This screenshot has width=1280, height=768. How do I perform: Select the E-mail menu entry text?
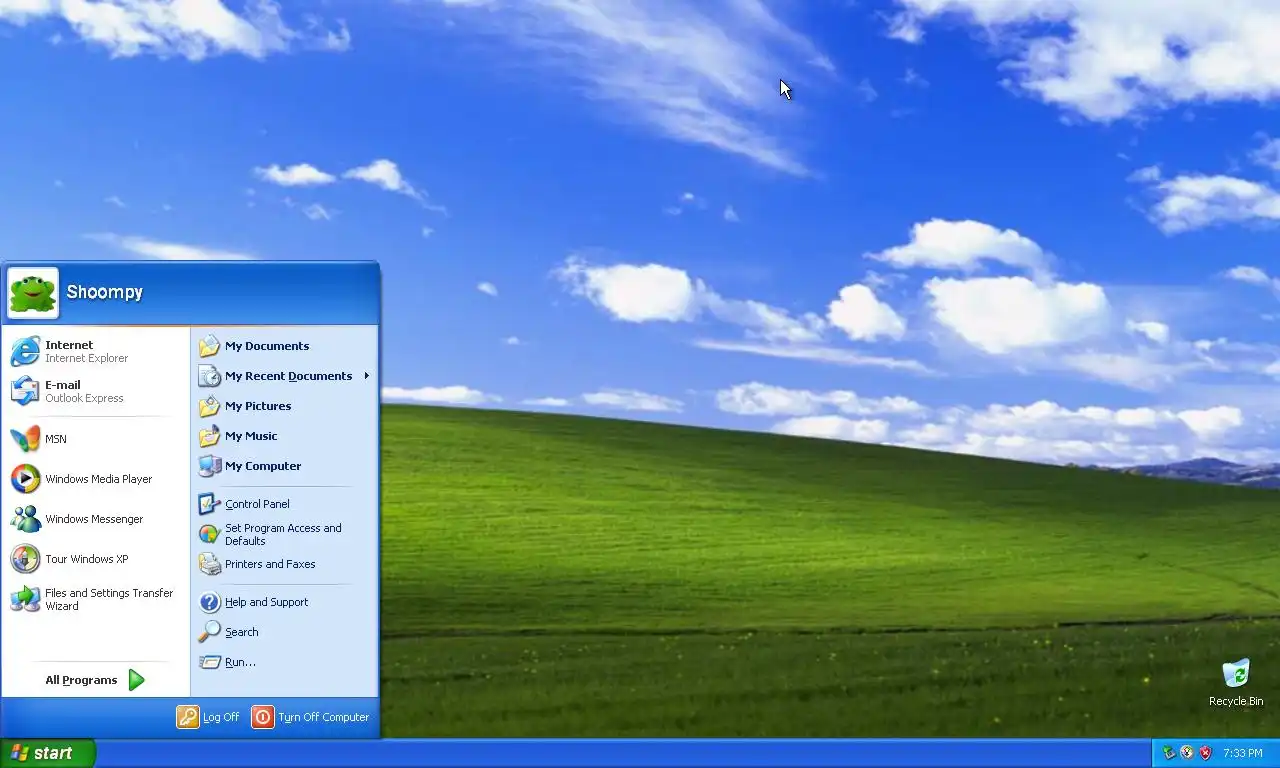click(x=63, y=385)
